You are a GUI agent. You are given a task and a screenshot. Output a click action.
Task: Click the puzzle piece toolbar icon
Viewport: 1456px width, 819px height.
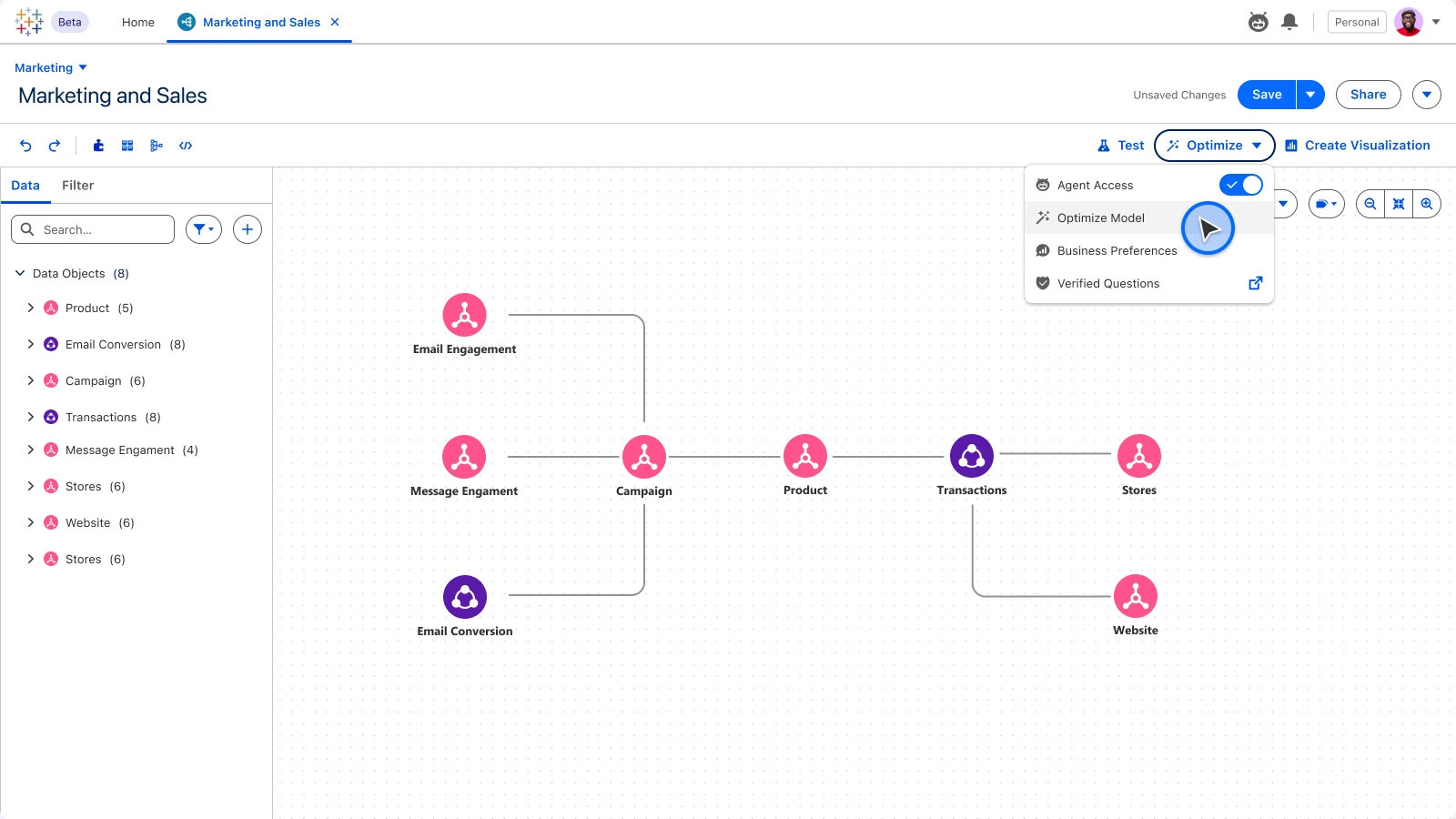[x=98, y=146]
